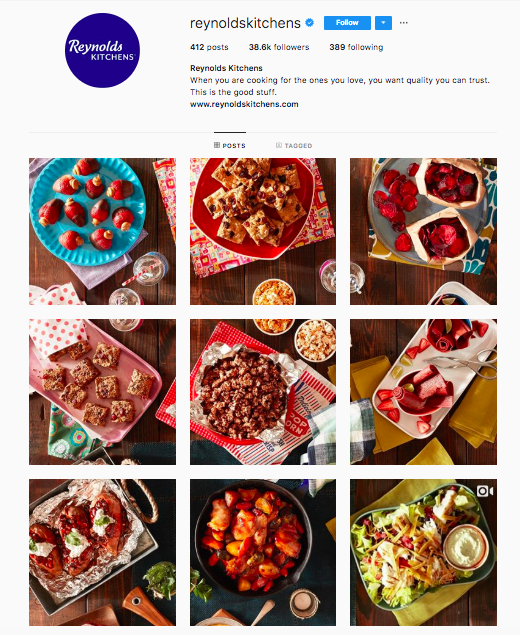Open the popcorn and foil granola post

[263, 392]
